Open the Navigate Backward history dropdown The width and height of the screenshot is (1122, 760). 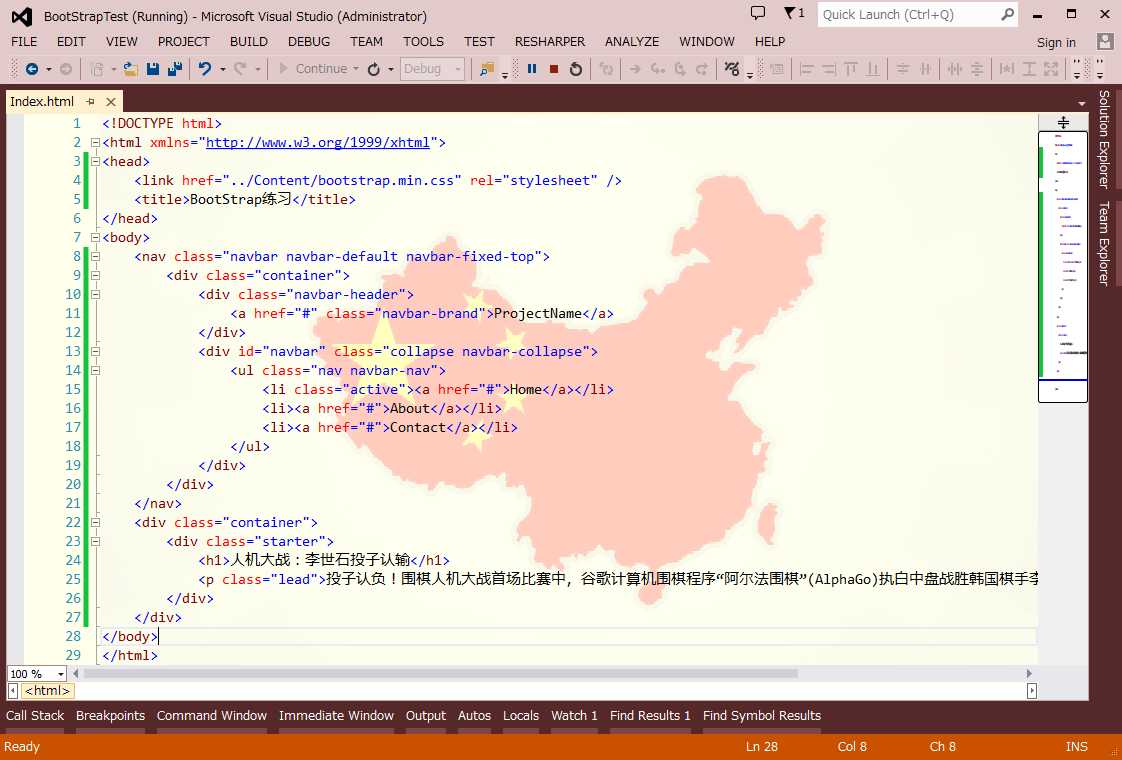click(x=49, y=69)
